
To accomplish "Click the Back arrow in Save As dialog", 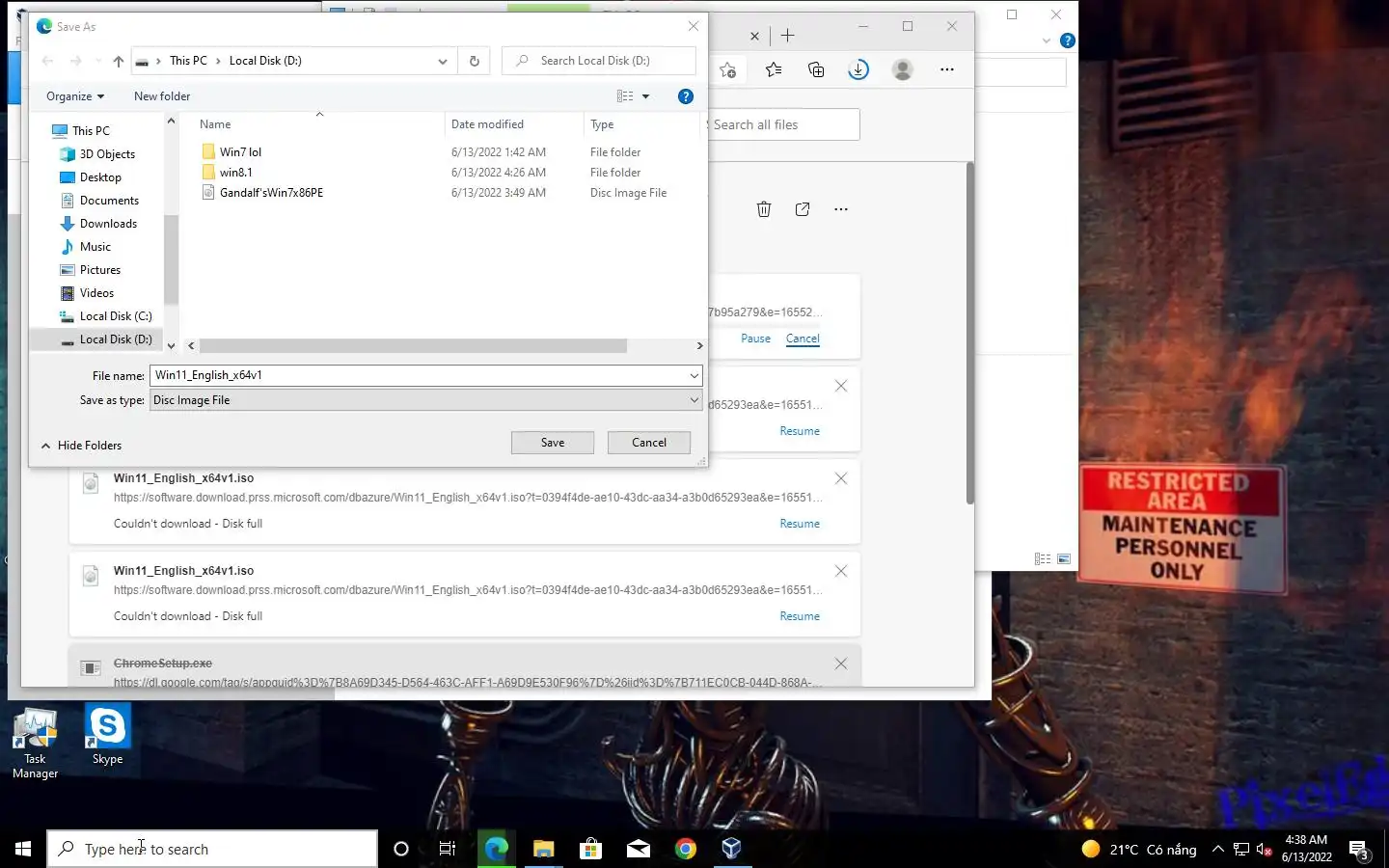I will (x=47, y=61).
